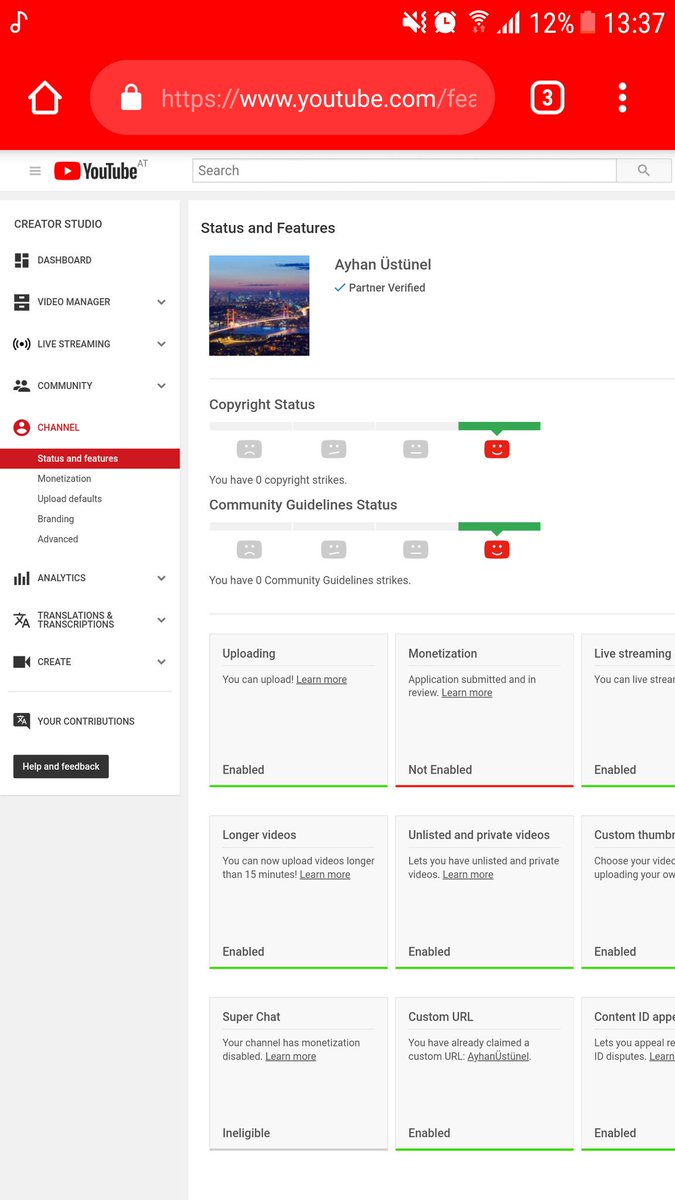This screenshot has width=675, height=1200.
Task: Open the AyhanÜstünel custom URL link
Action: [x=498, y=1057]
